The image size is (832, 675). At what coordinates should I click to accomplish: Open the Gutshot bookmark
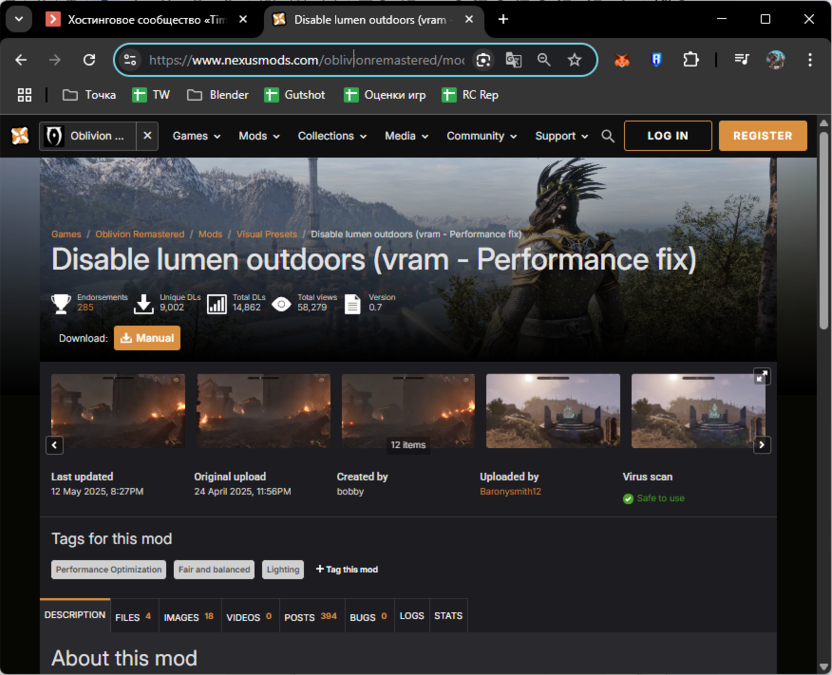294,95
